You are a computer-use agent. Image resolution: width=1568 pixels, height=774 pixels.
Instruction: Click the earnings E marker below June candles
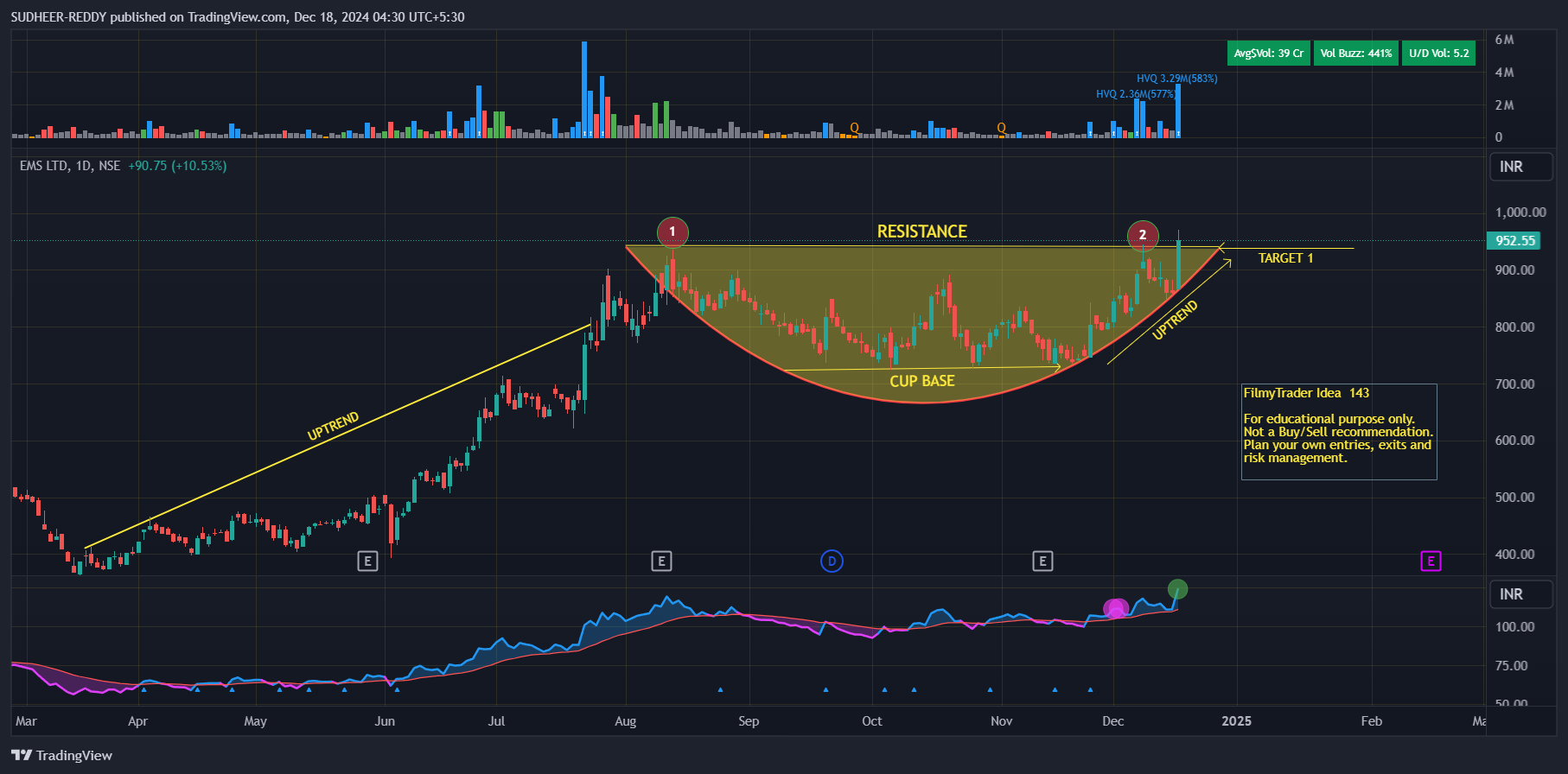coord(367,561)
